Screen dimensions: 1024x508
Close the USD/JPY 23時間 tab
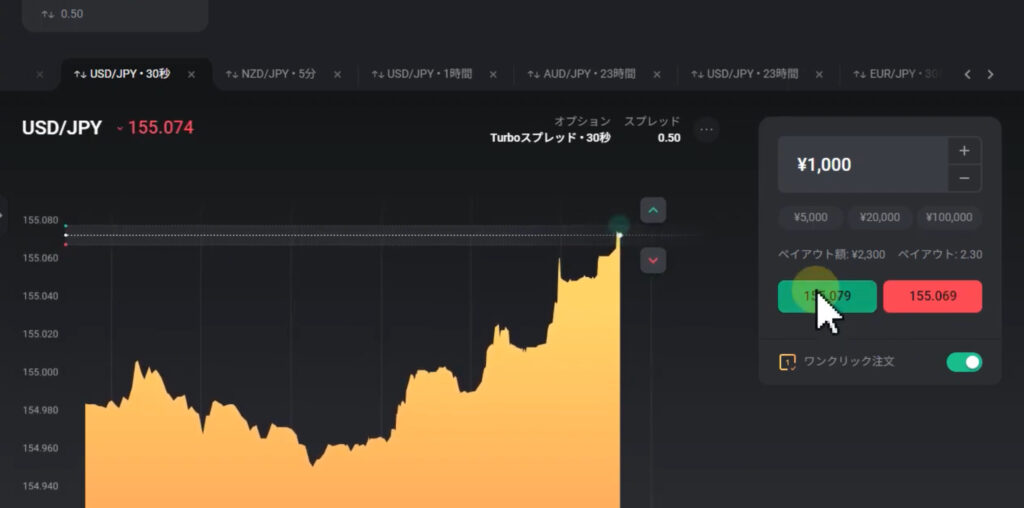point(819,74)
